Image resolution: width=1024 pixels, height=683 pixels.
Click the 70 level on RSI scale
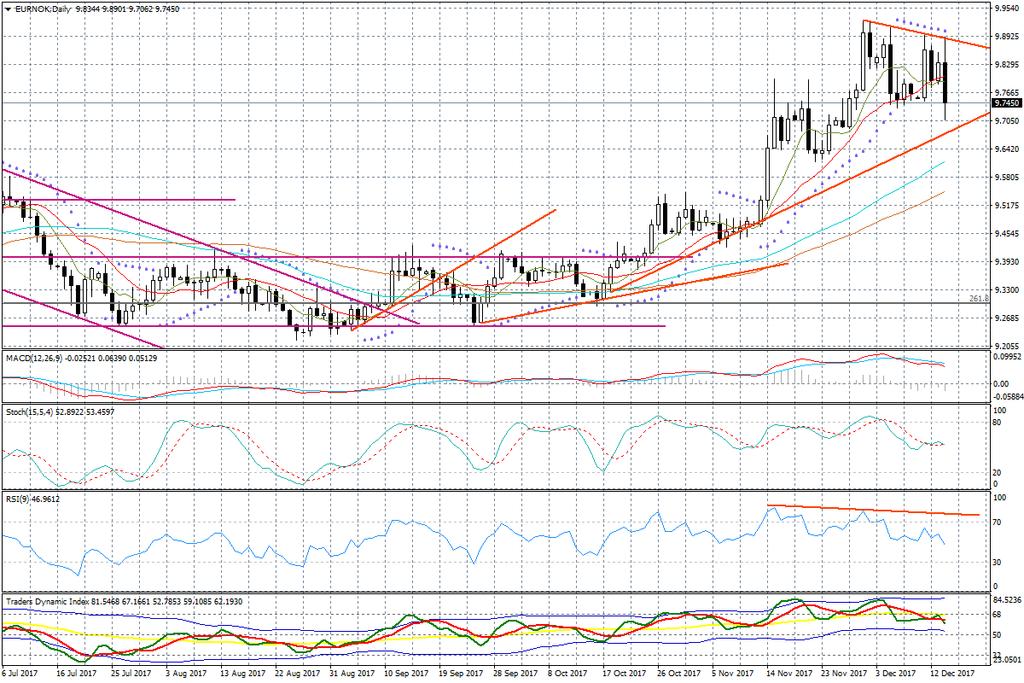point(997,522)
